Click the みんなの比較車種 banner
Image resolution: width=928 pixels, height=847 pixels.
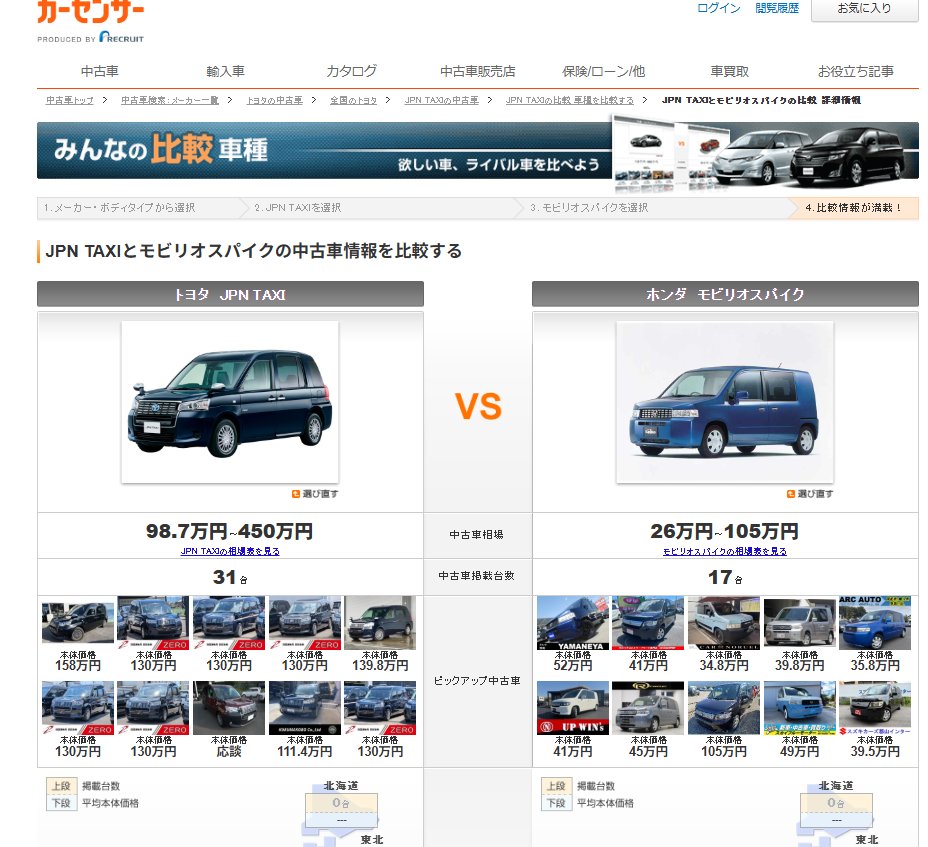point(478,150)
